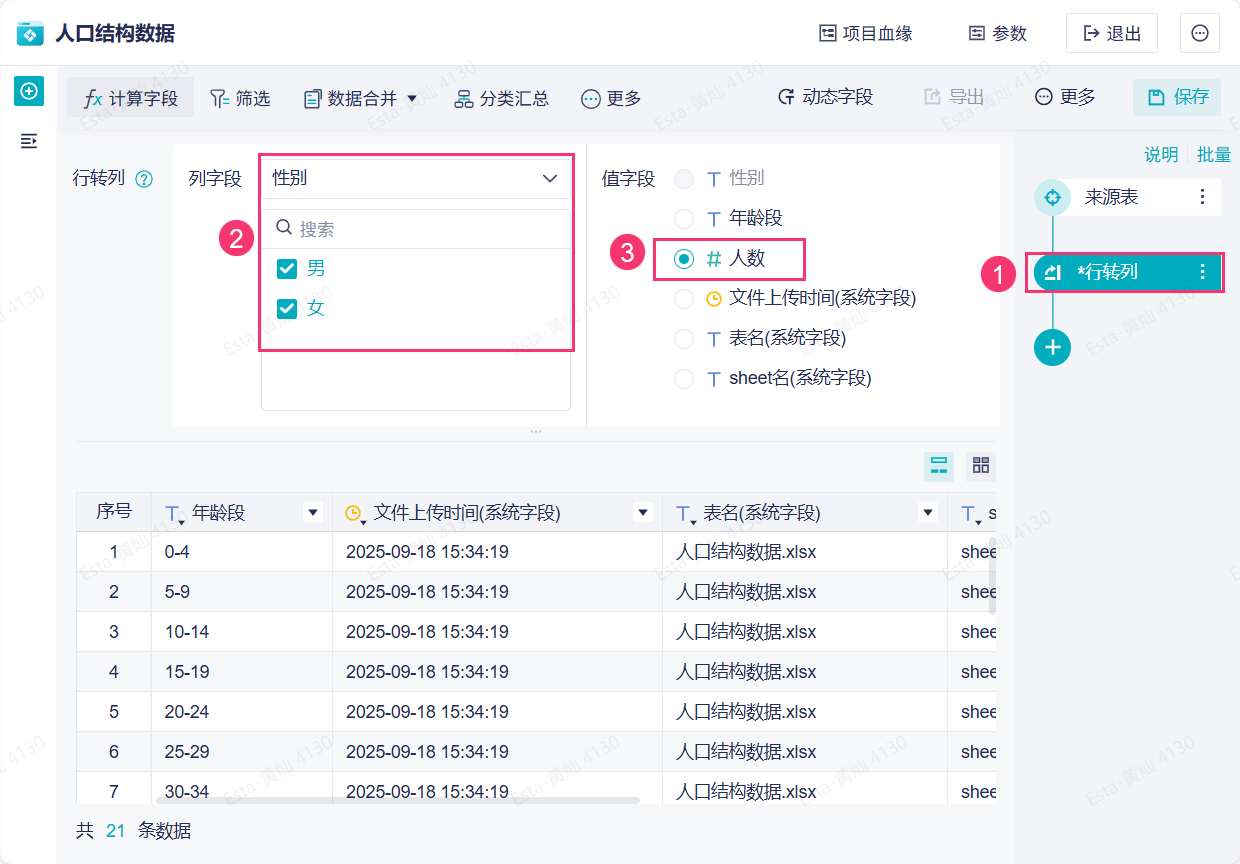Select the 年龄段 radio button
Image resolution: width=1240 pixels, height=864 pixels.
684,219
